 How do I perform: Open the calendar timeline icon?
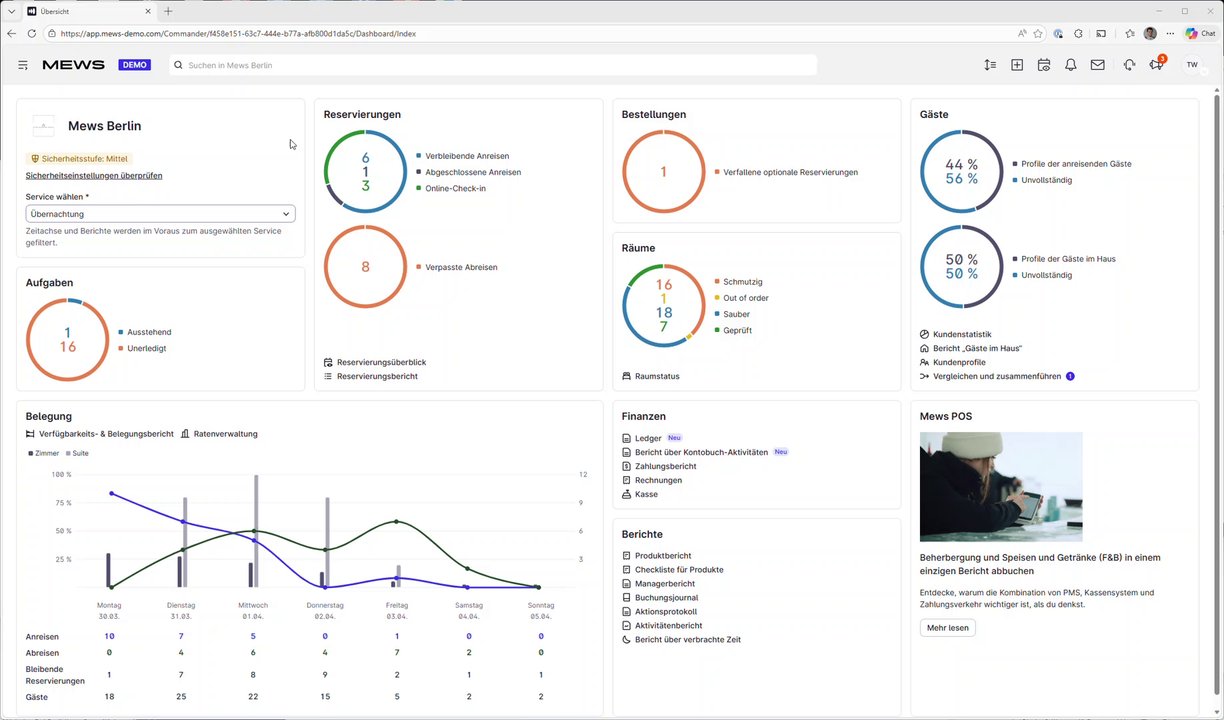tap(1043, 65)
